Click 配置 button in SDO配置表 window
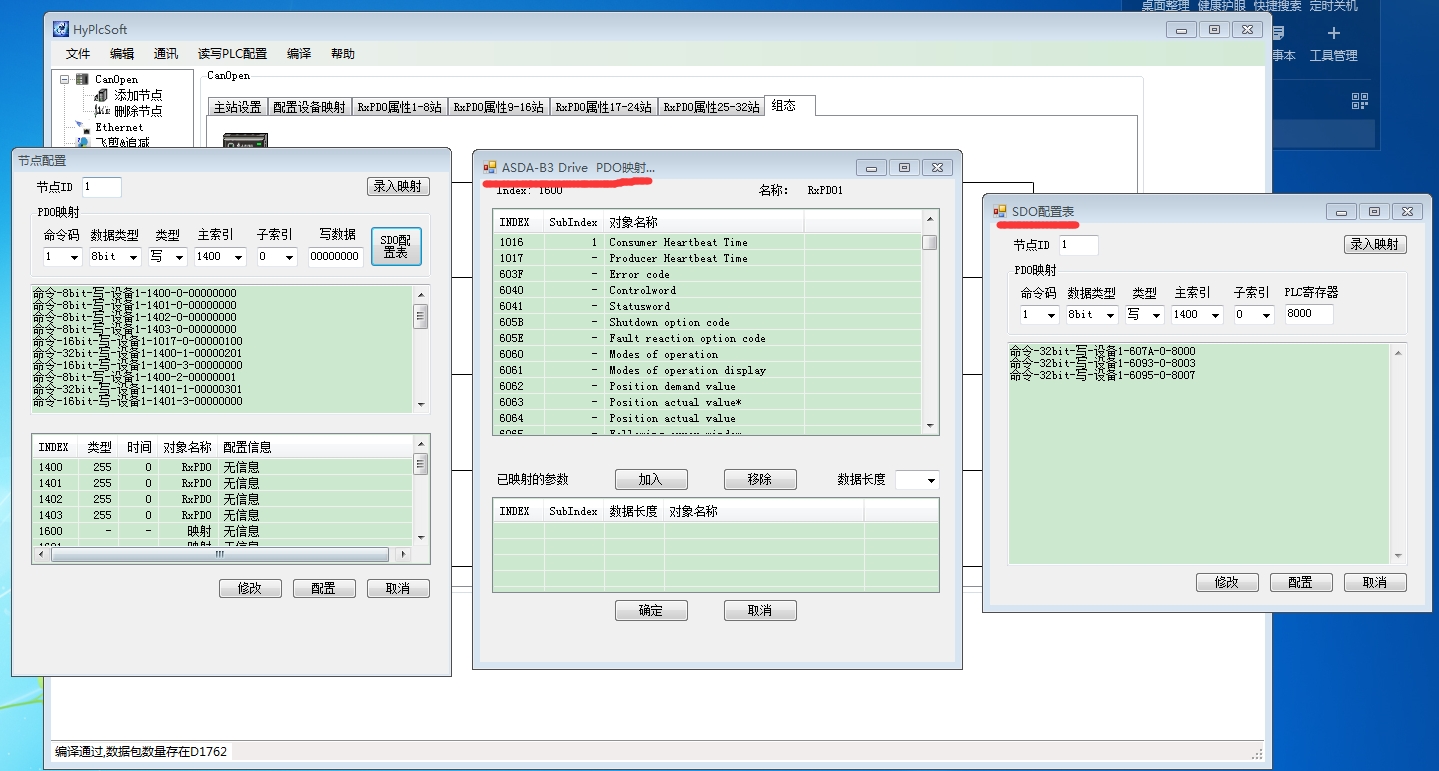Image resolution: width=1439 pixels, height=771 pixels. click(1301, 582)
